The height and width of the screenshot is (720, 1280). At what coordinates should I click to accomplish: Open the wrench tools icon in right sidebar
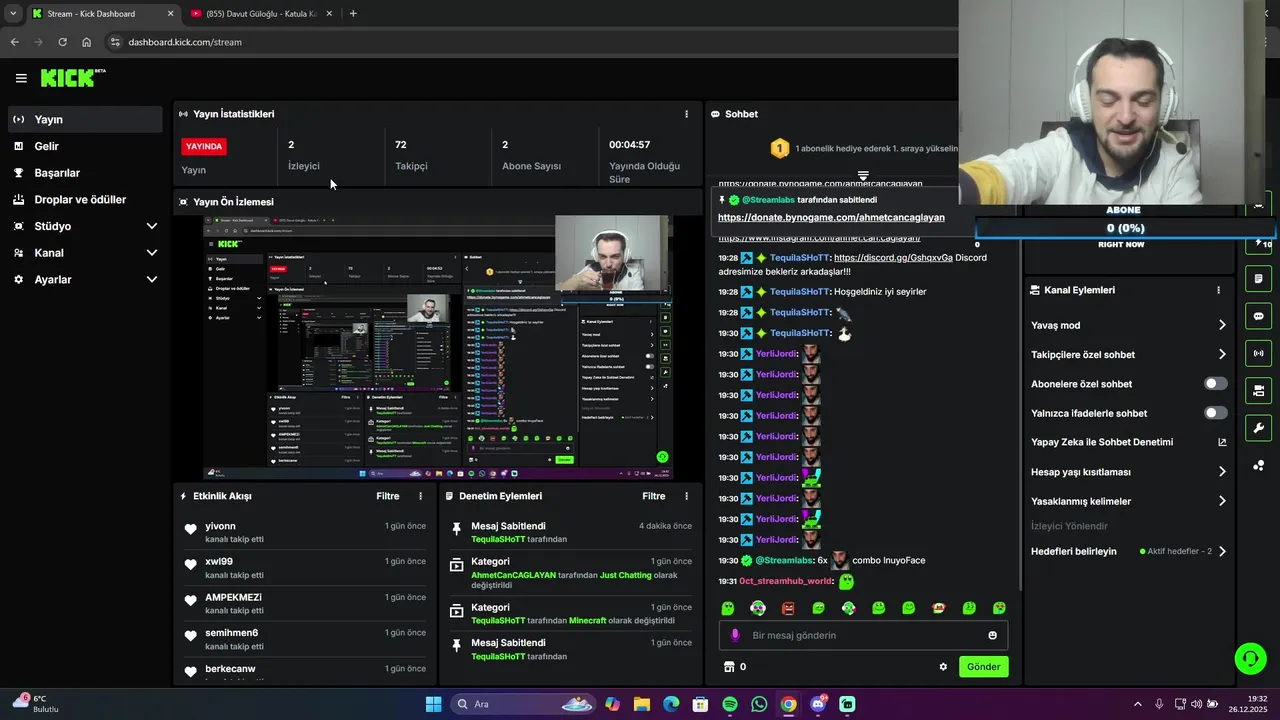tap(1259, 428)
